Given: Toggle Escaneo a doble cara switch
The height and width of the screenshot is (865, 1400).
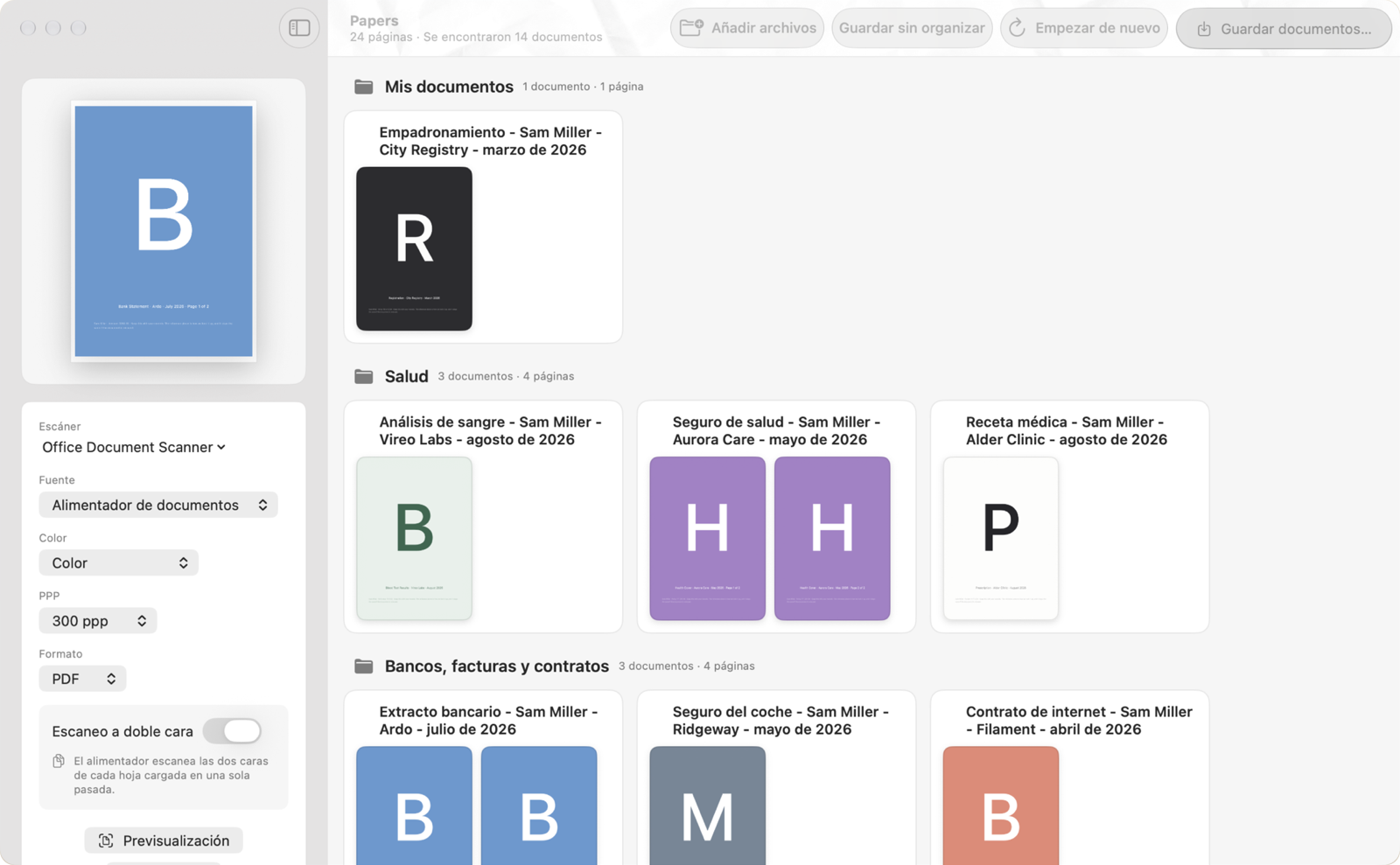Looking at the screenshot, I should tap(232, 731).
